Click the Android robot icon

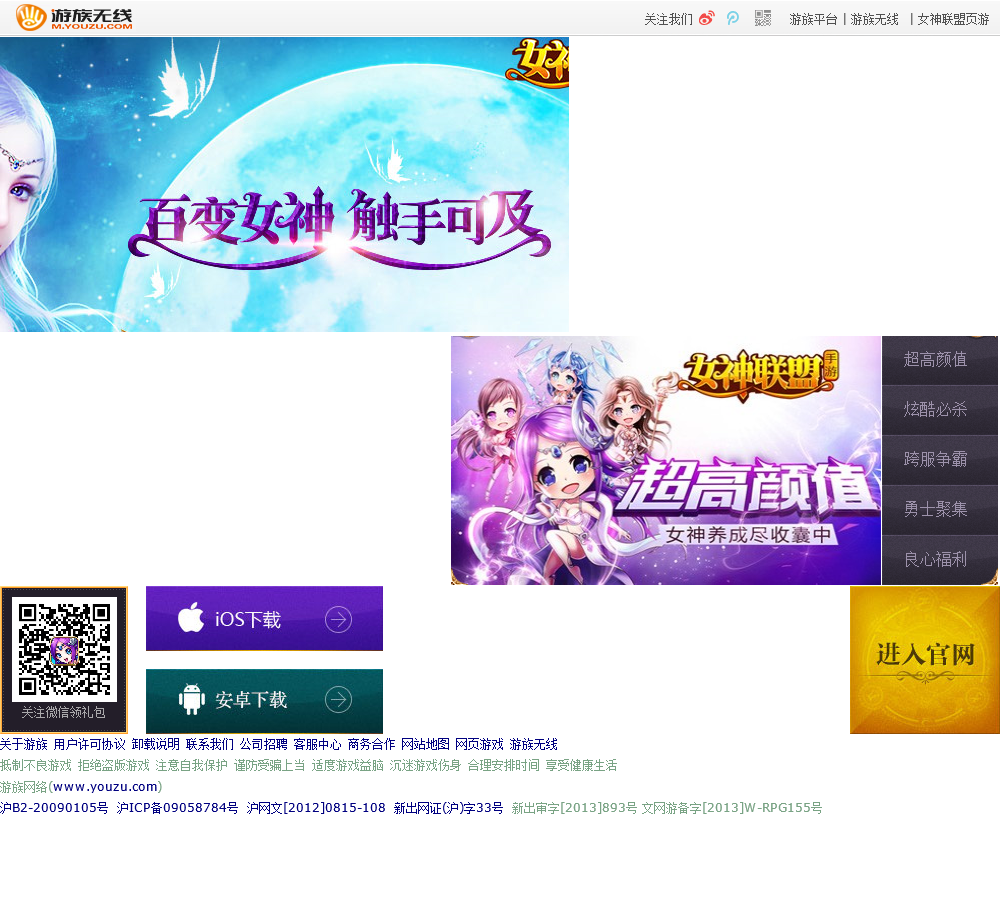click(x=191, y=699)
